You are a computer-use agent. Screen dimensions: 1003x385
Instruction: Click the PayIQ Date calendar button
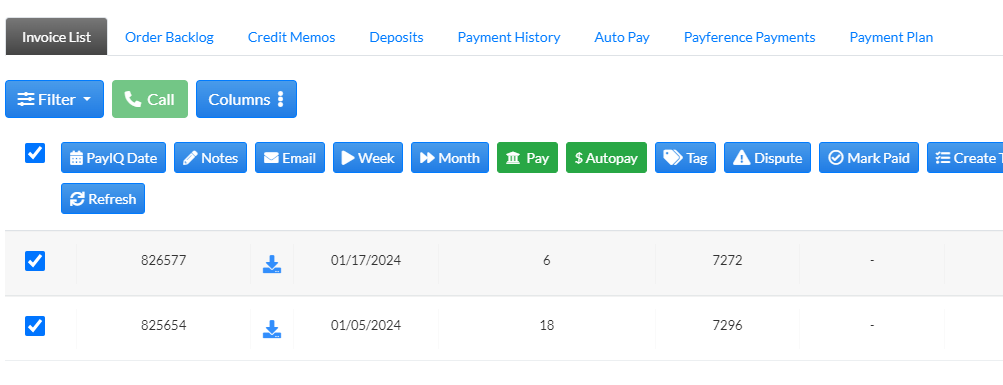click(x=113, y=158)
